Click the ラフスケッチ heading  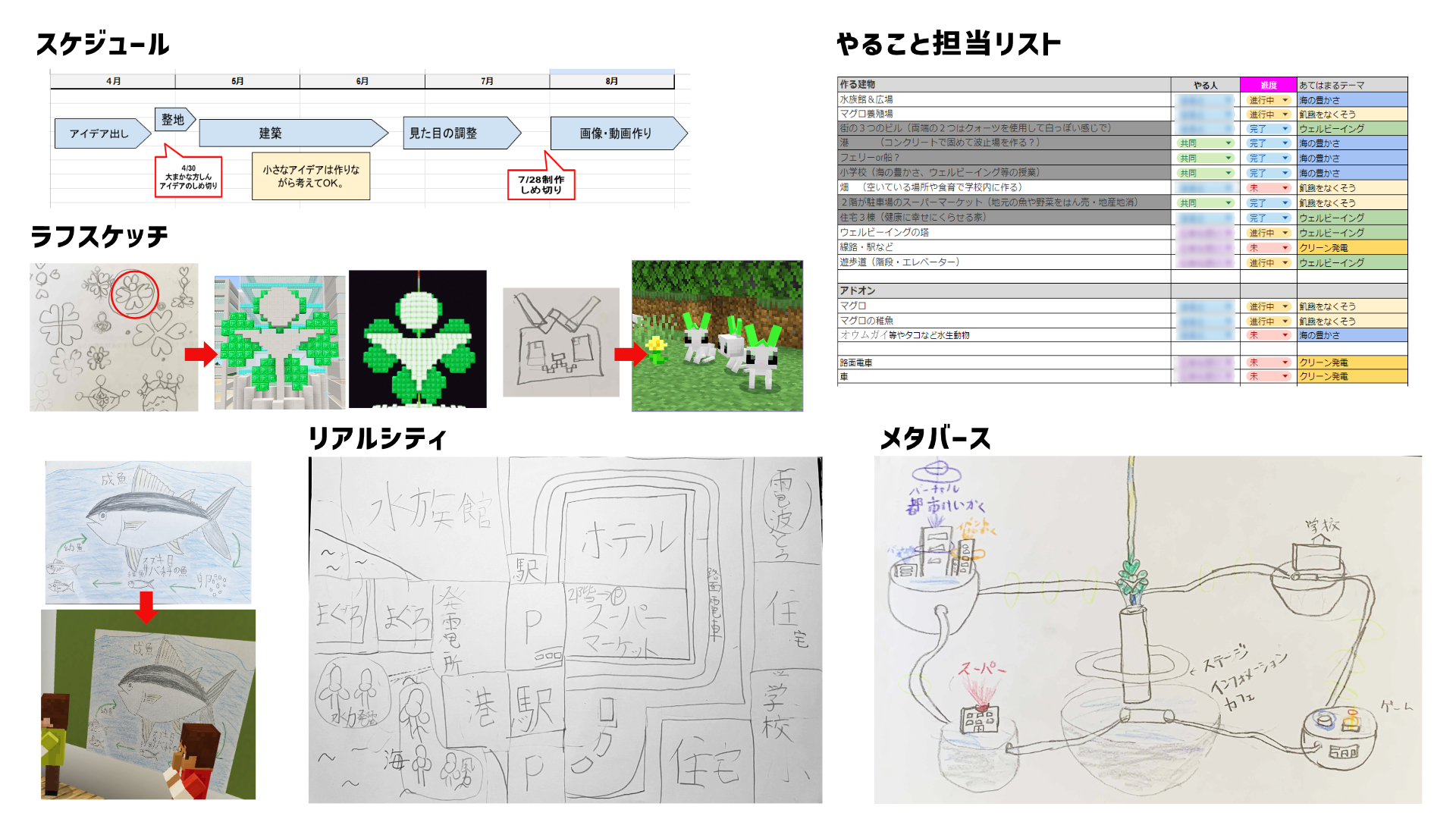point(99,237)
